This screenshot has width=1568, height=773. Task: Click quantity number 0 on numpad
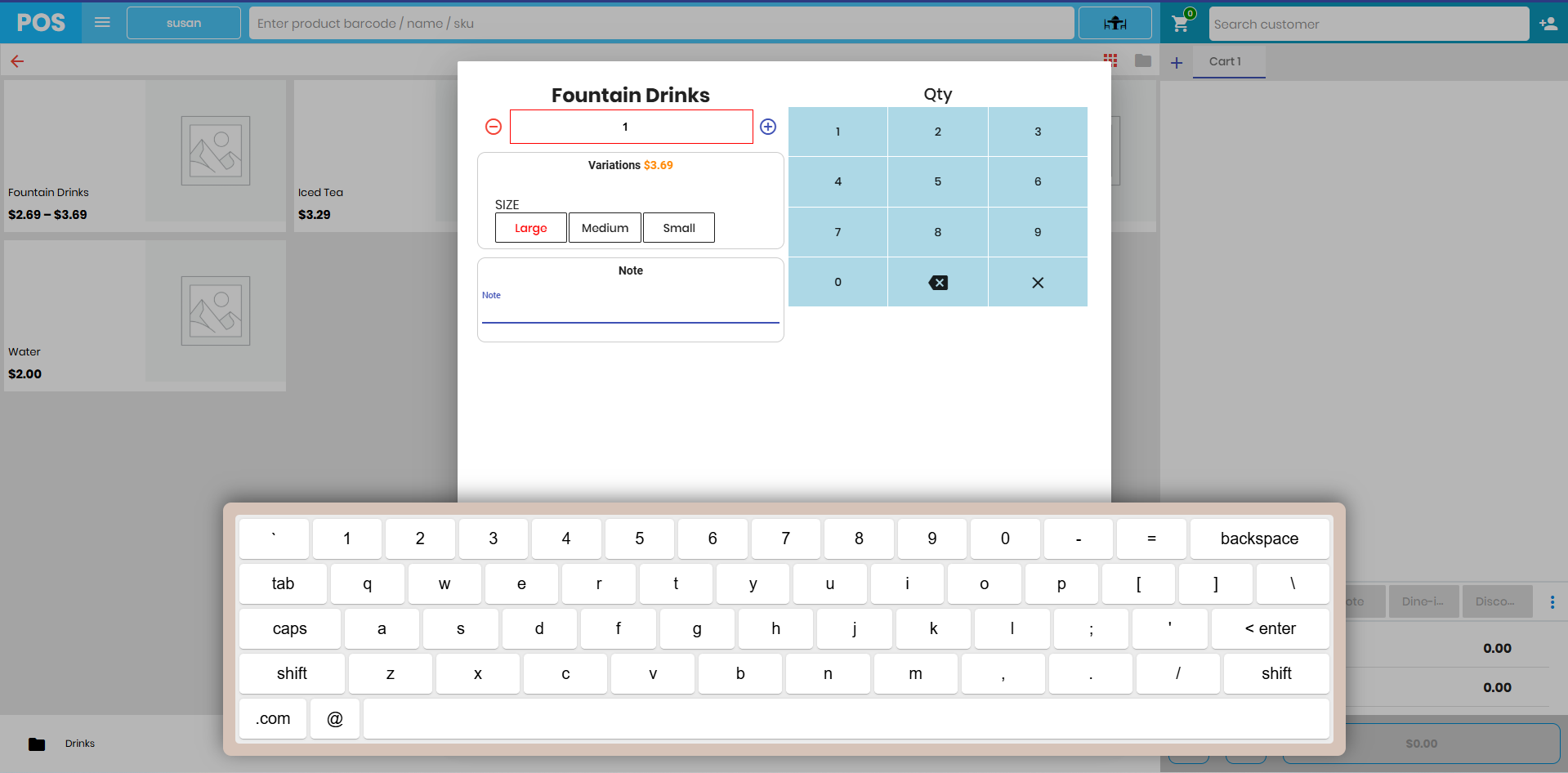838,282
